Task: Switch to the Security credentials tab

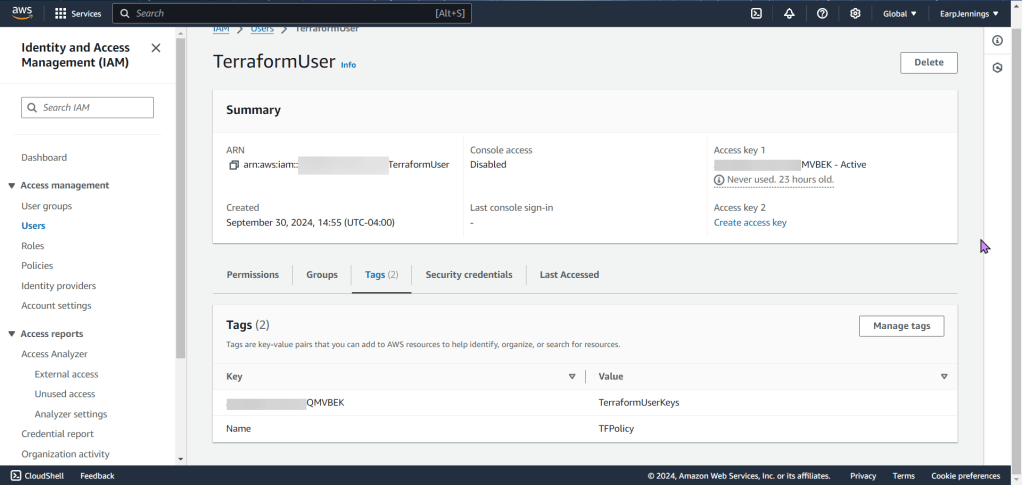Action: click(469, 275)
